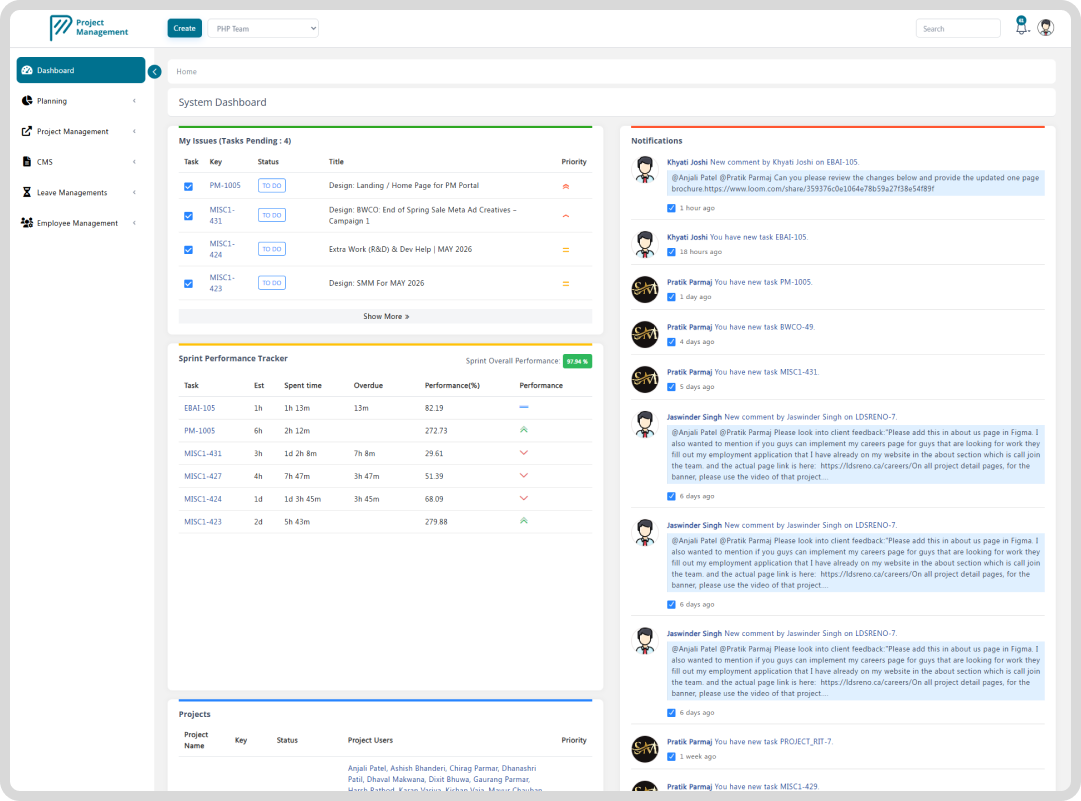Click the title 'Extra Work (R&D) & Dev Help | MAY 2026'
1081x801 pixels.
click(x=400, y=250)
